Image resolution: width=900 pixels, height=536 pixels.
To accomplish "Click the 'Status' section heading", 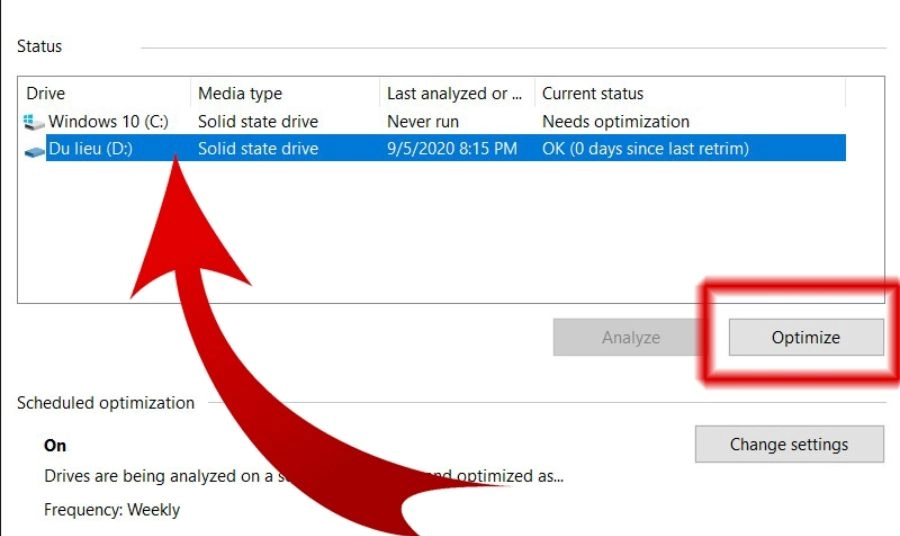I will [x=39, y=46].
